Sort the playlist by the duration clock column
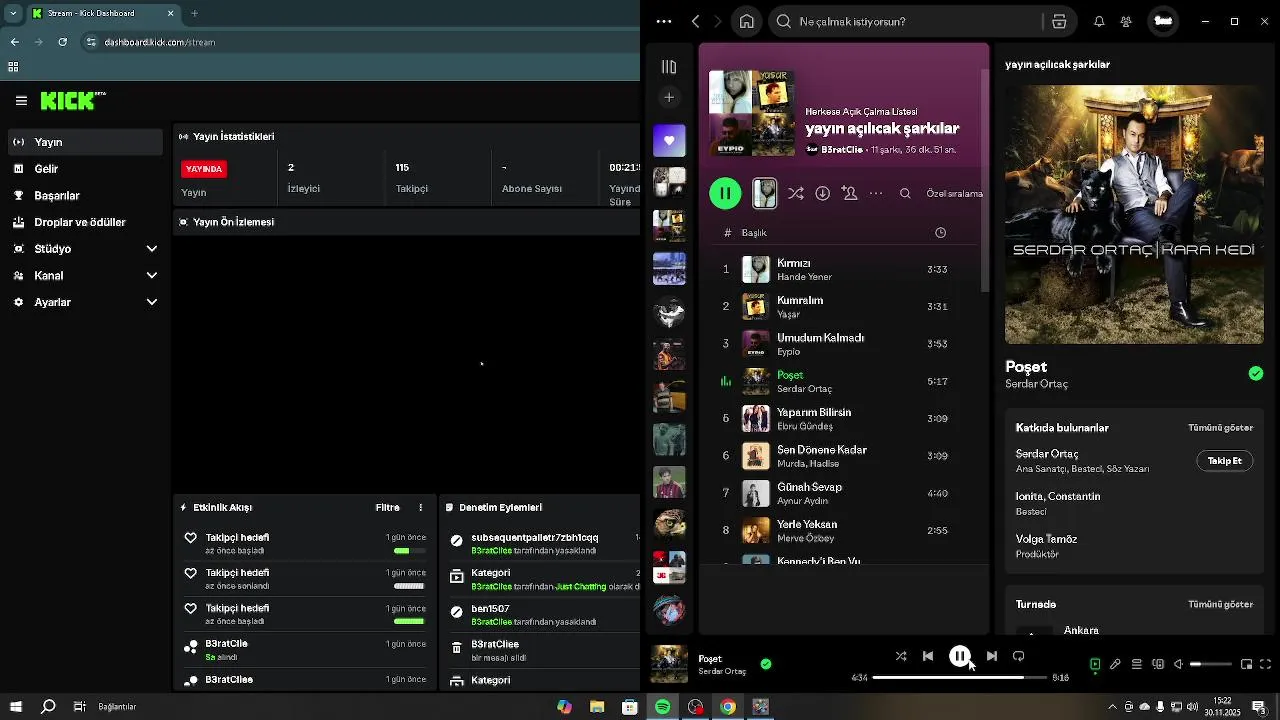Viewport: 1280px width, 720px height. (940, 232)
